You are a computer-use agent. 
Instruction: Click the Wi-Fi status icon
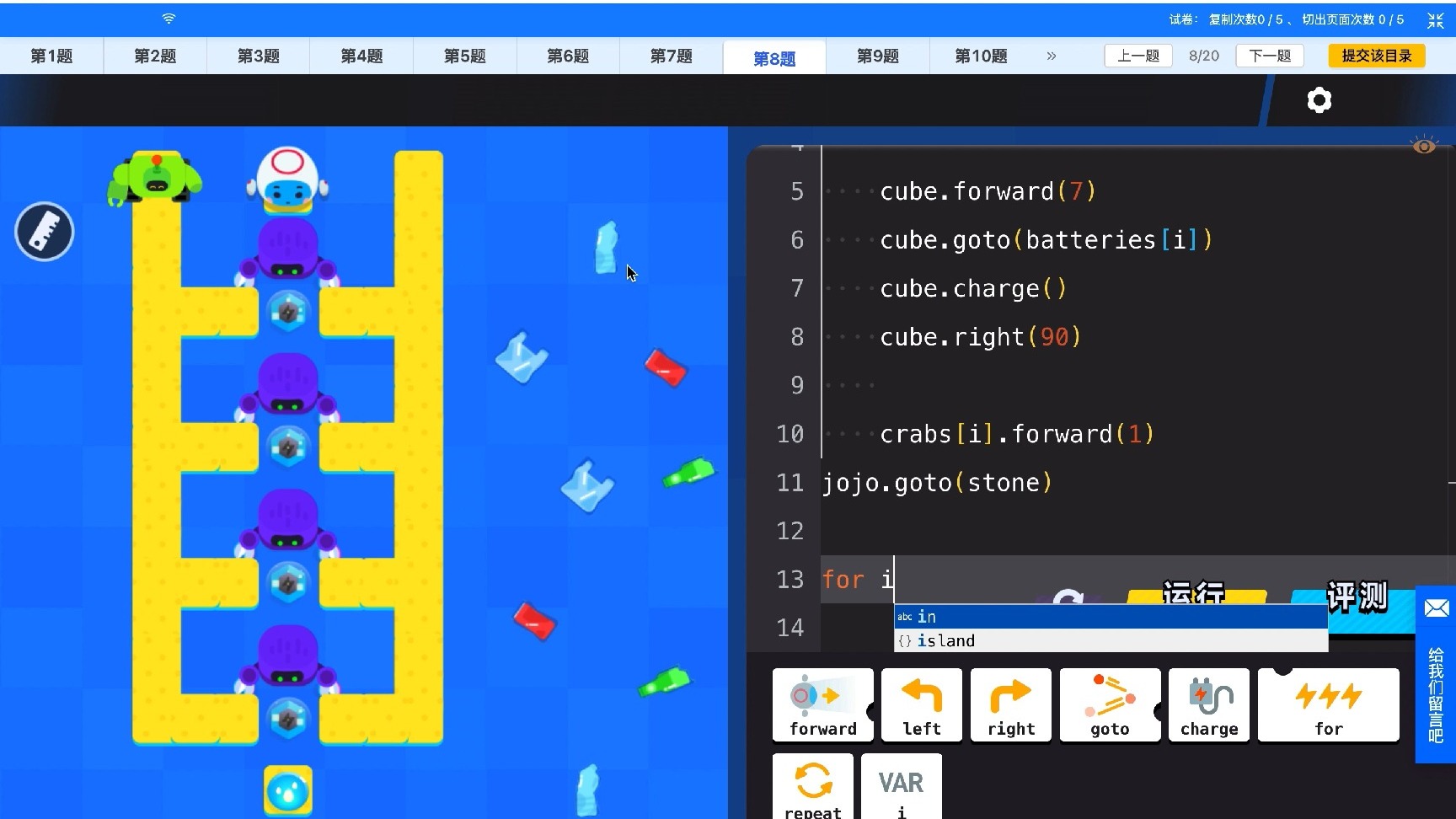pyautogui.click(x=169, y=19)
